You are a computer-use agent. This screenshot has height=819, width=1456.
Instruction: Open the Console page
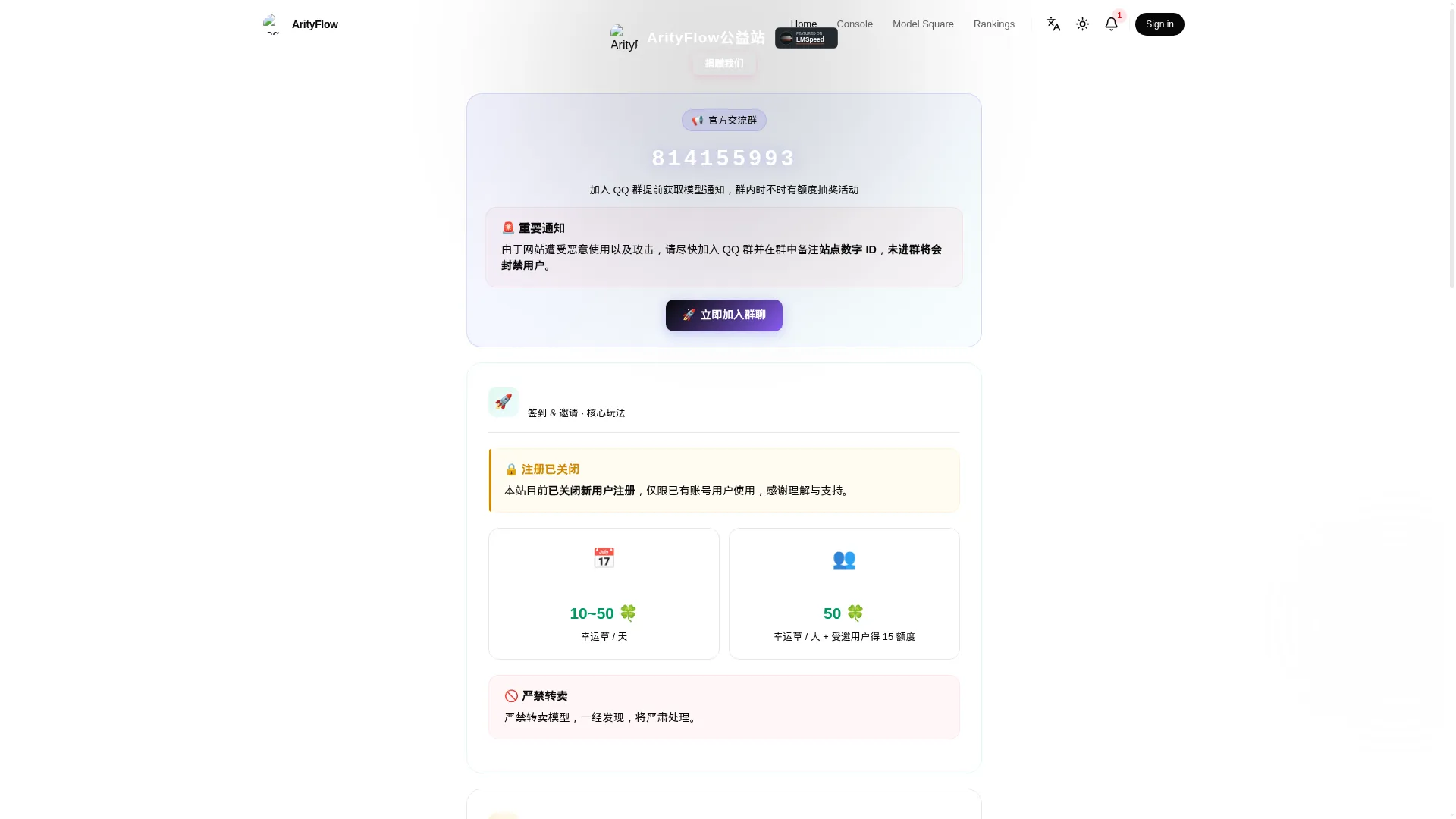click(x=855, y=24)
